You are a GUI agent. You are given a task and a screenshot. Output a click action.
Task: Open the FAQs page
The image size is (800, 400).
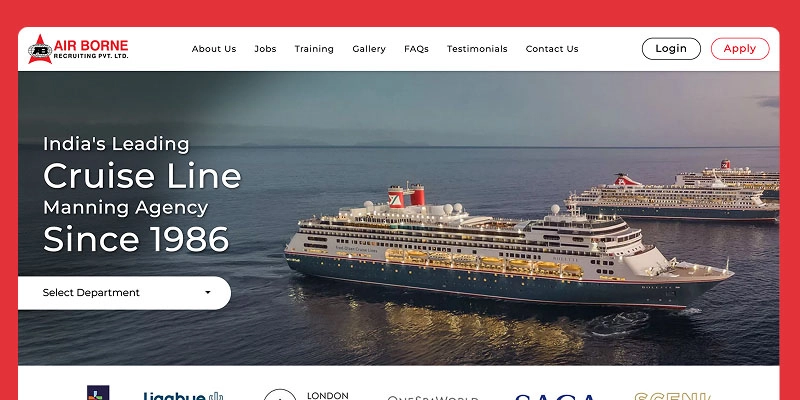point(416,49)
